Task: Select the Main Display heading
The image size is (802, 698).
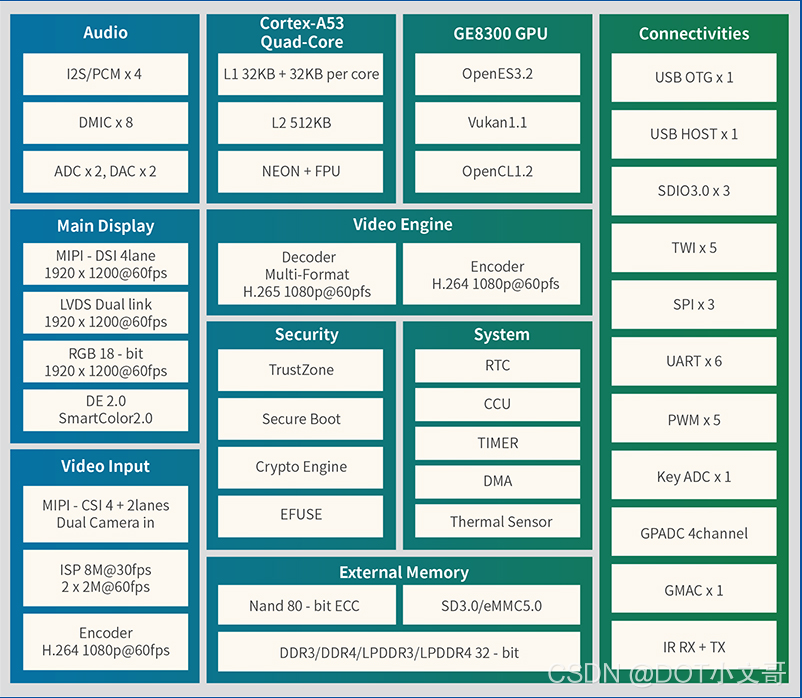Action: tap(105, 226)
